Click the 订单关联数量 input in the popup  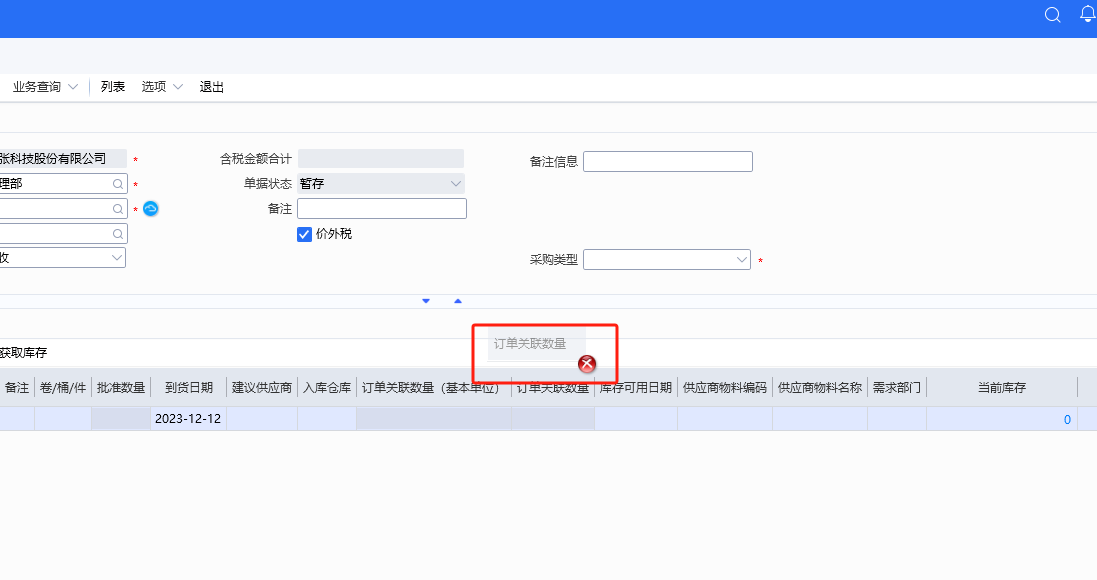[x=532, y=343]
